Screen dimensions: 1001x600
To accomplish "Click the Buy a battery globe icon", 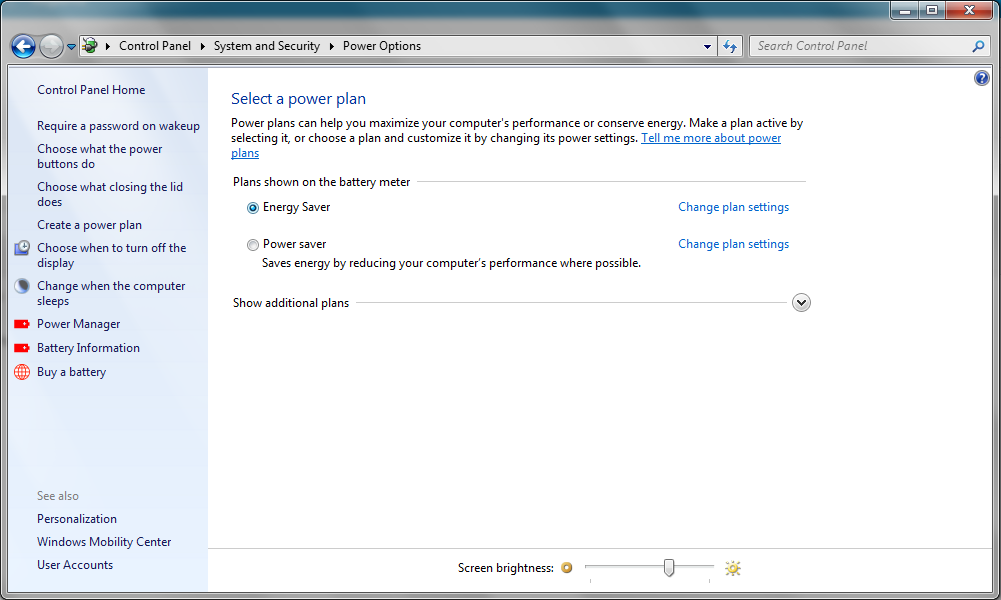I will tap(21, 372).
